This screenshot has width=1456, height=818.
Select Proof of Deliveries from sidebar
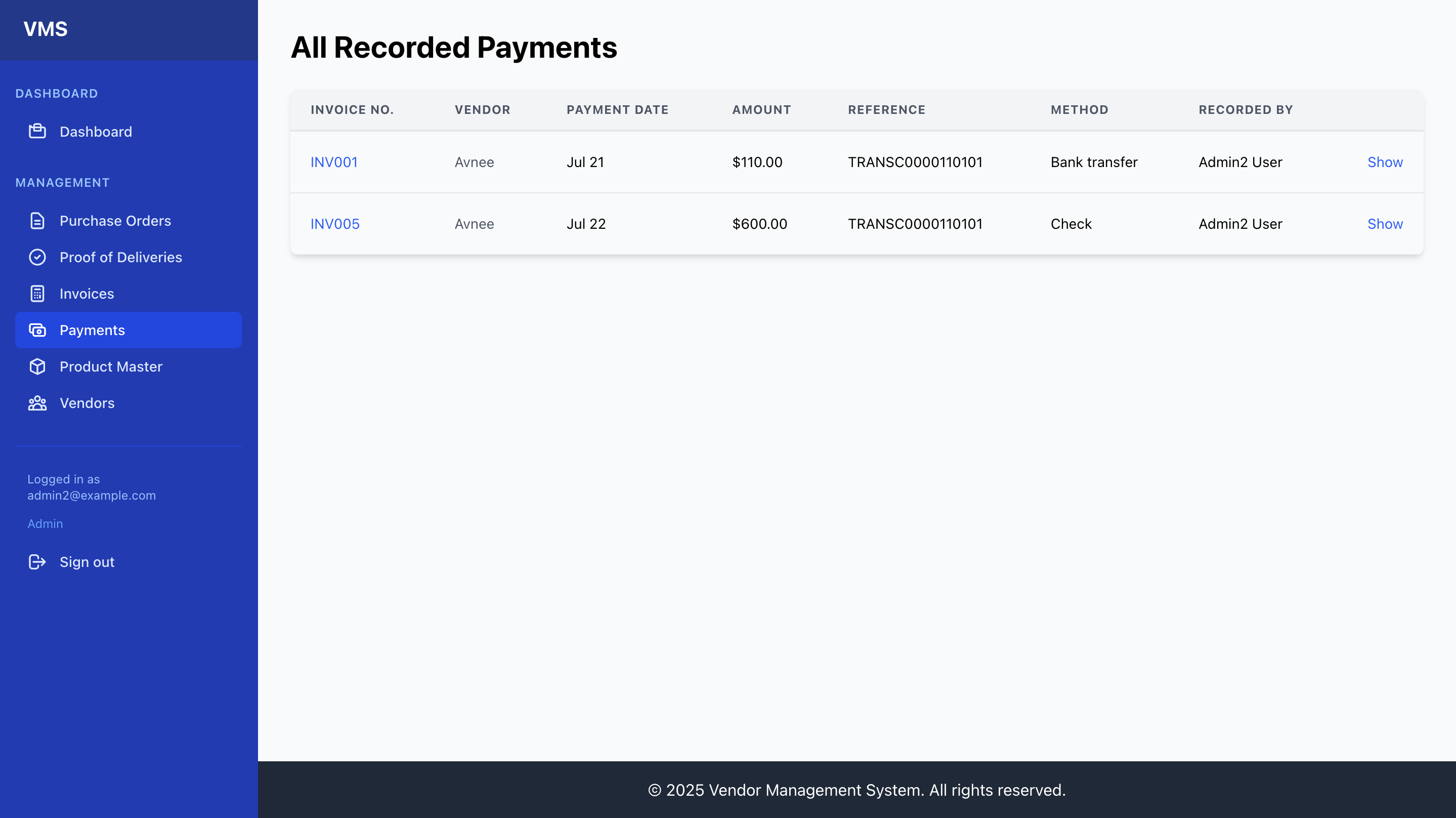click(120, 257)
